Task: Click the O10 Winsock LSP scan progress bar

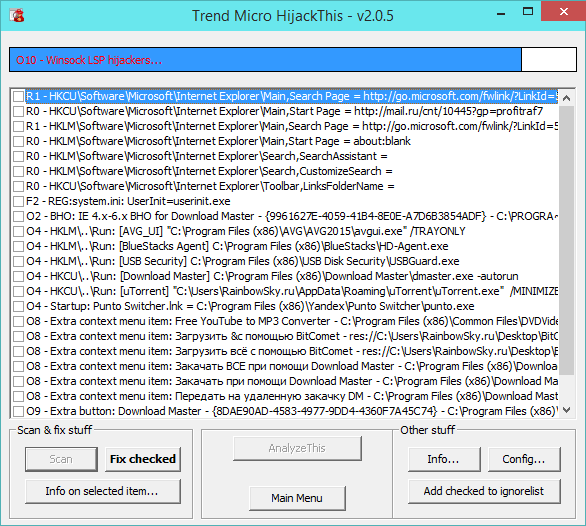Action: 293,60
